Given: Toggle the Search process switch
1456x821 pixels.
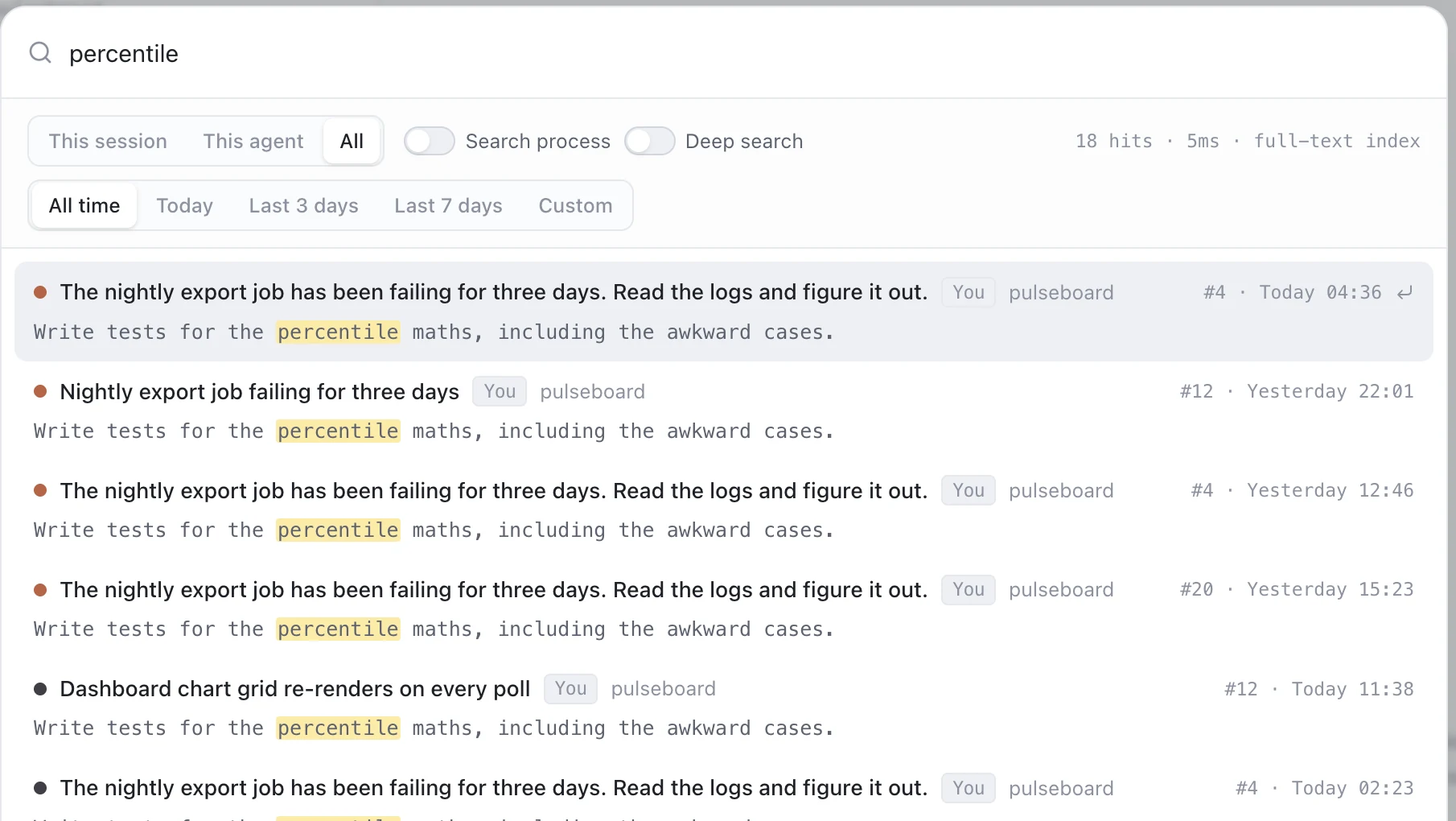Looking at the screenshot, I should [x=429, y=142].
